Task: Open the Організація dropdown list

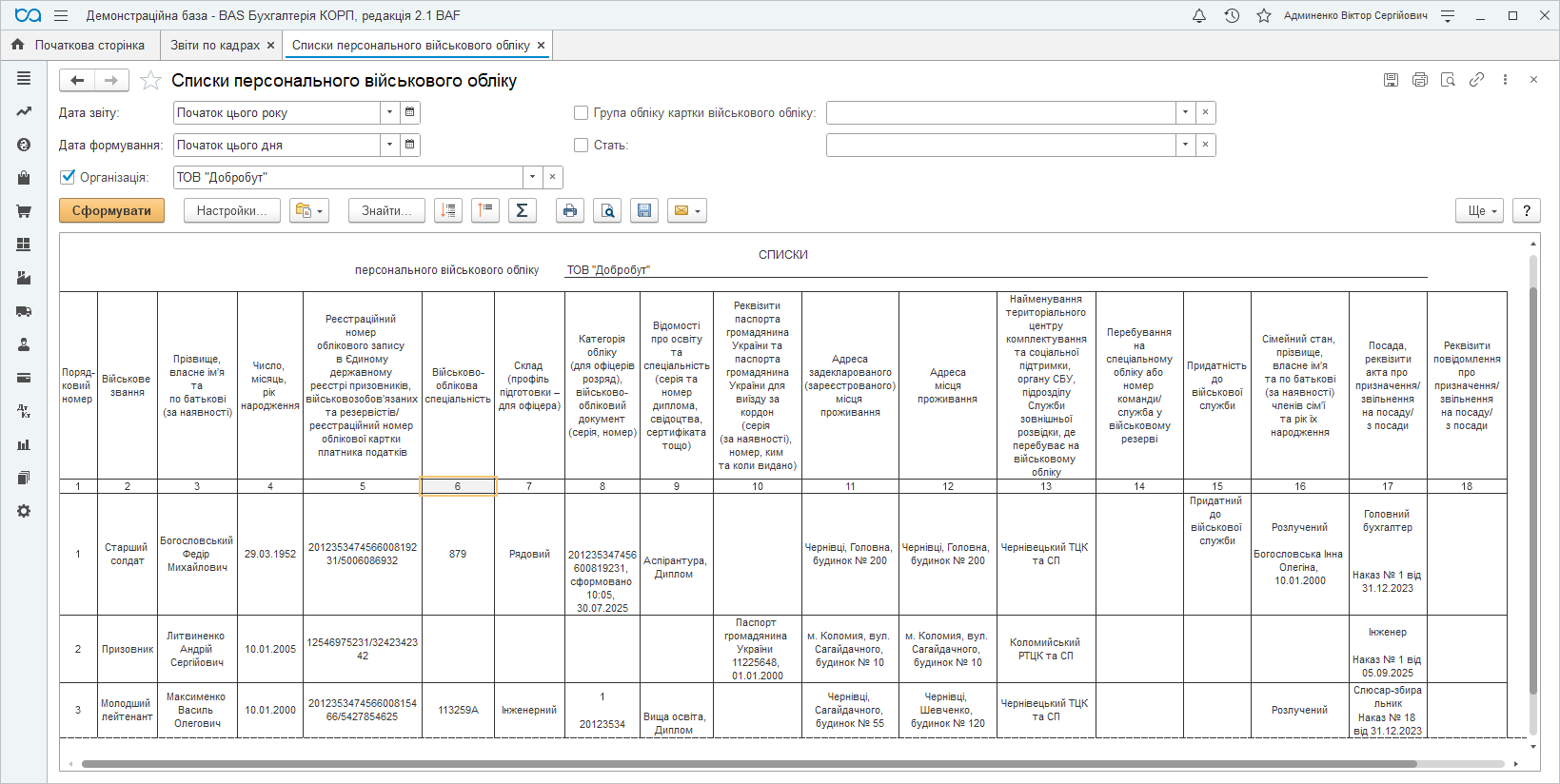Action: [x=532, y=178]
